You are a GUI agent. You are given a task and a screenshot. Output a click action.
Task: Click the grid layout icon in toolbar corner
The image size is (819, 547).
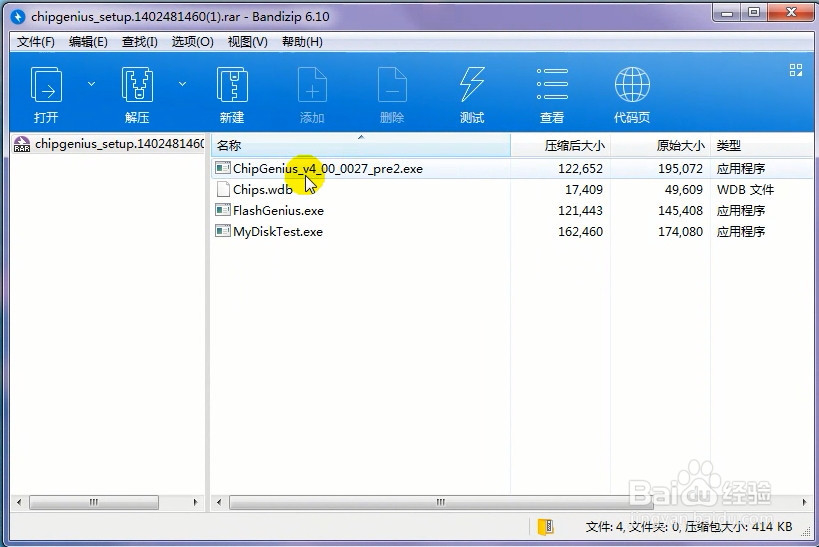pos(795,70)
